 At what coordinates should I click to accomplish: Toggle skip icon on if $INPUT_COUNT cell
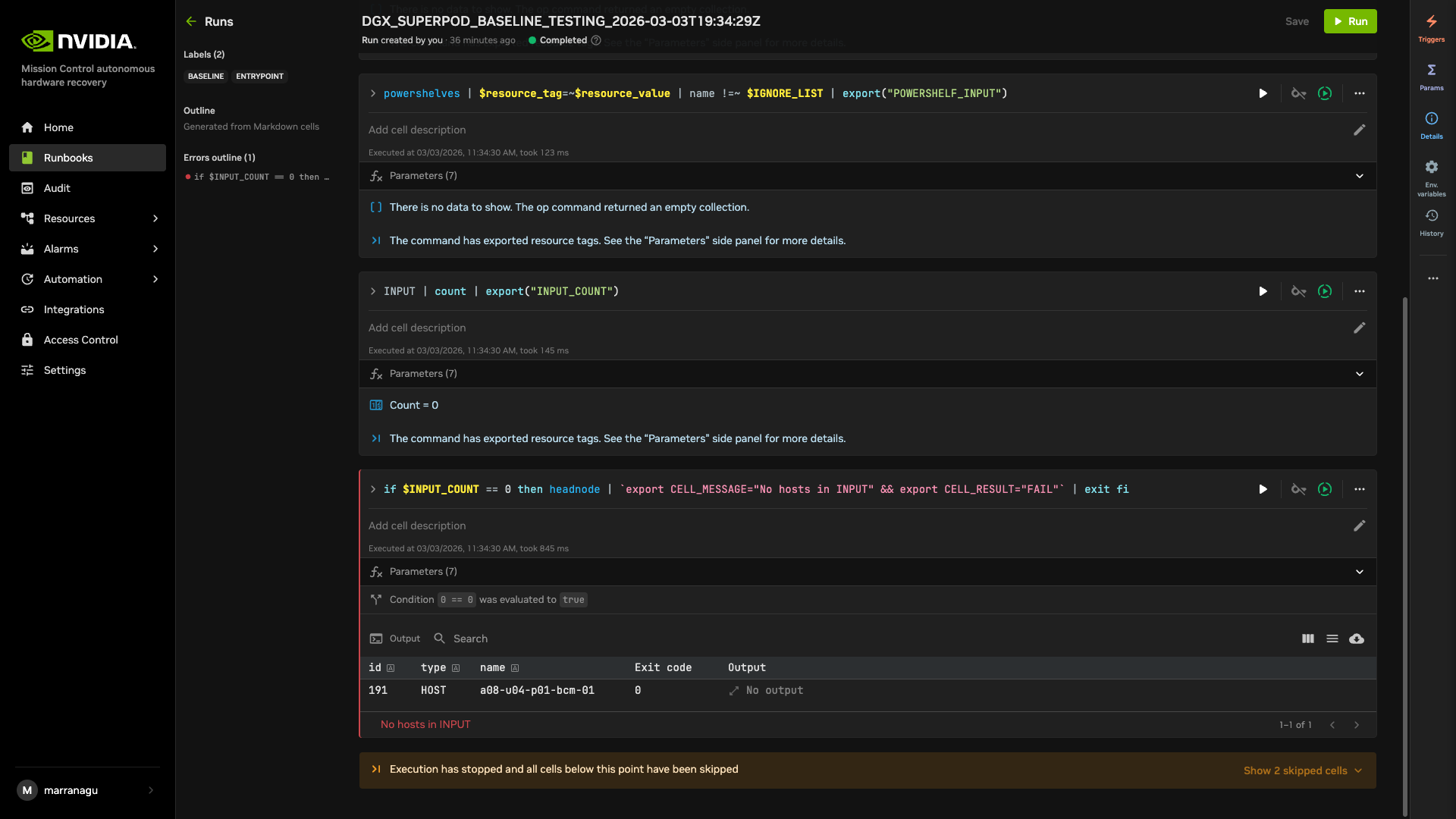(1299, 489)
